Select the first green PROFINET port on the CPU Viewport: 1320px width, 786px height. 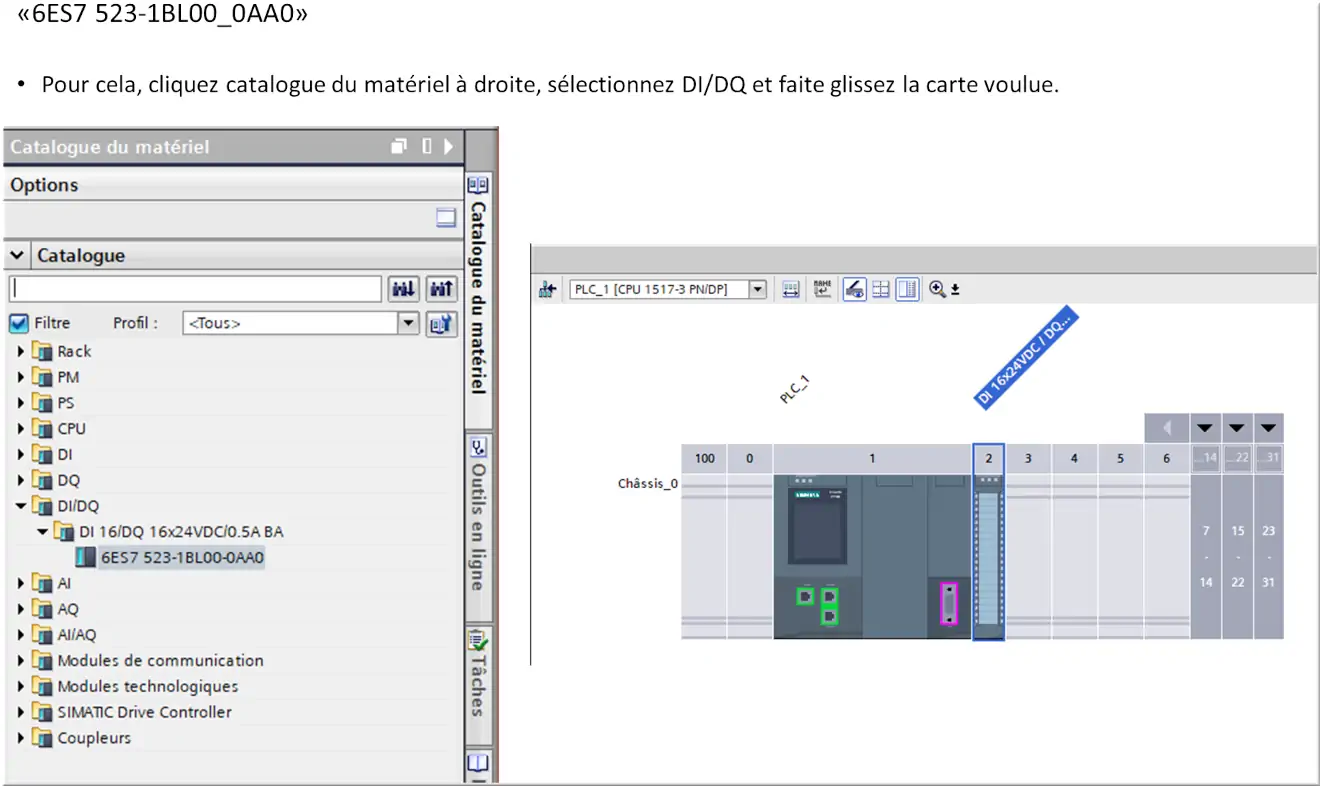(x=804, y=596)
